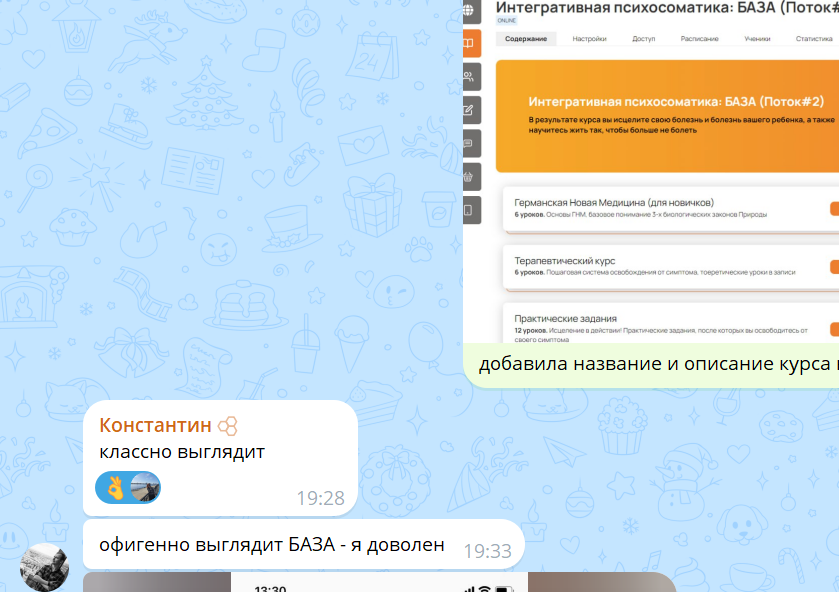Click the badge icon next to Константин's name
The image size is (839, 592).
228,426
